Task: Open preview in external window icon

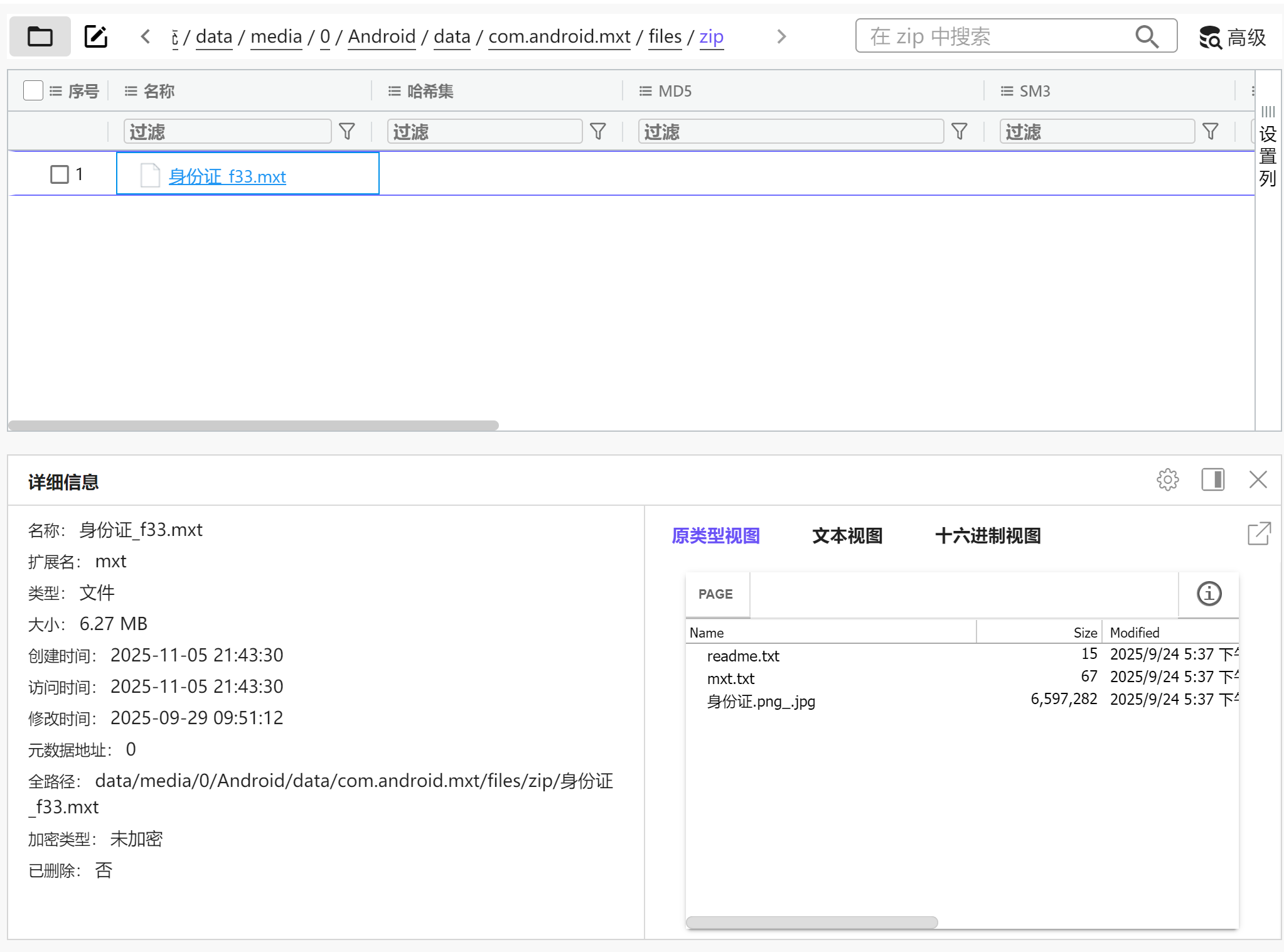Action: pos(1258,534)
